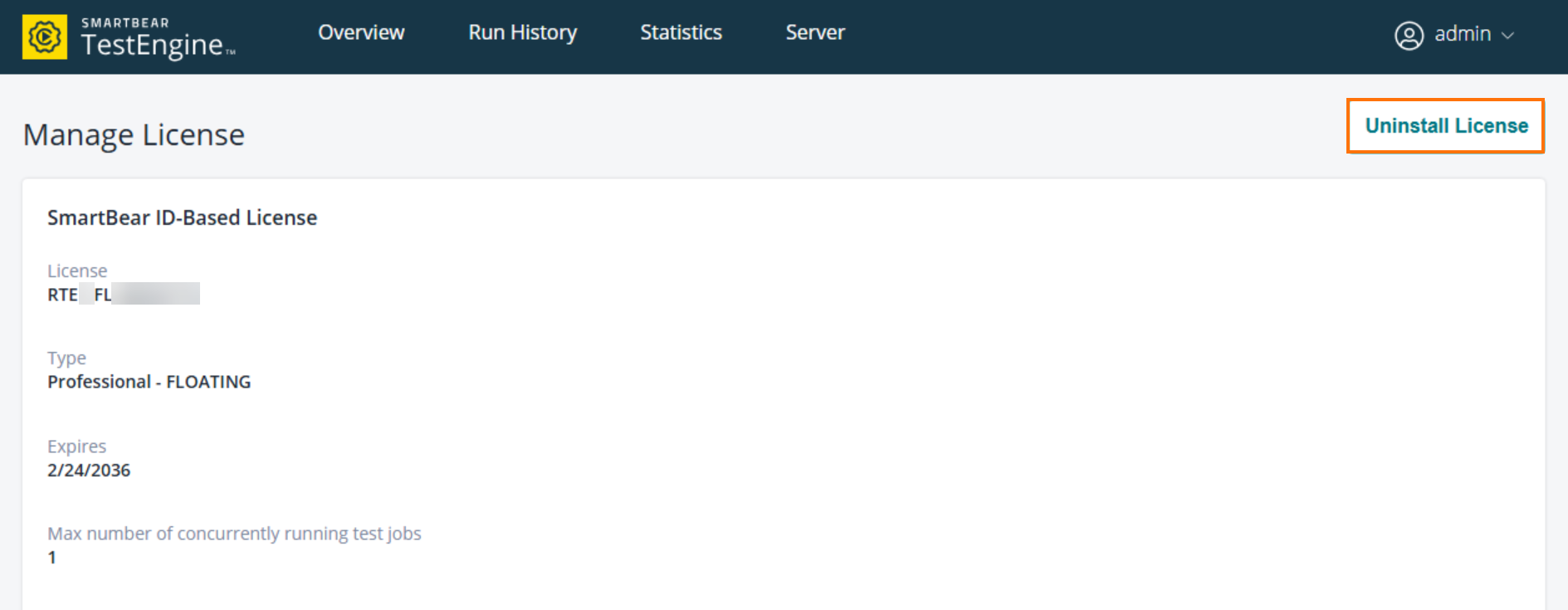Select the Manage License page heading

[134, 134]
